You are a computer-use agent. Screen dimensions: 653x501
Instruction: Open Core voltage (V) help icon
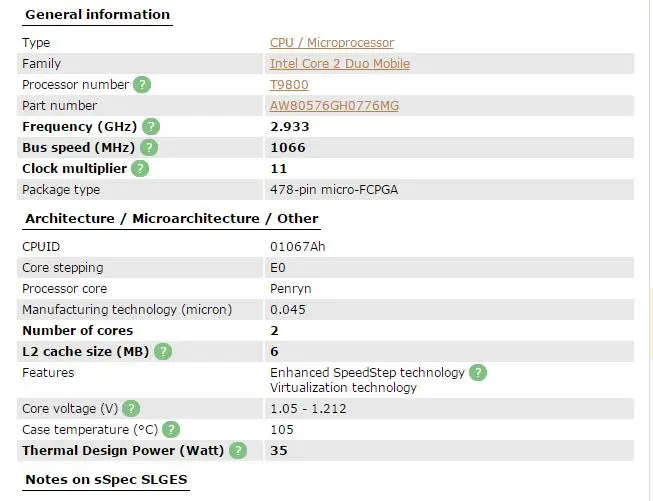pyautogui.click(x=131, y=409)
